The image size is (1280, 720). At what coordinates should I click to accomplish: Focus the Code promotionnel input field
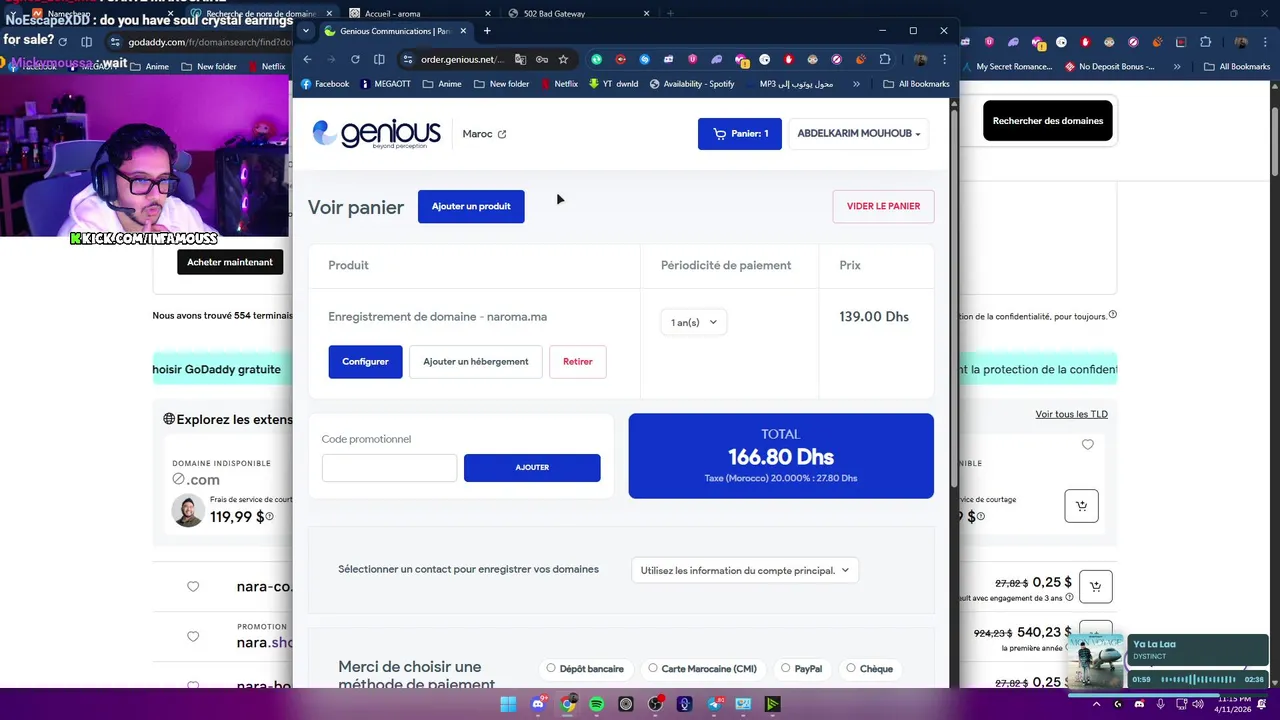coord(389,468)
